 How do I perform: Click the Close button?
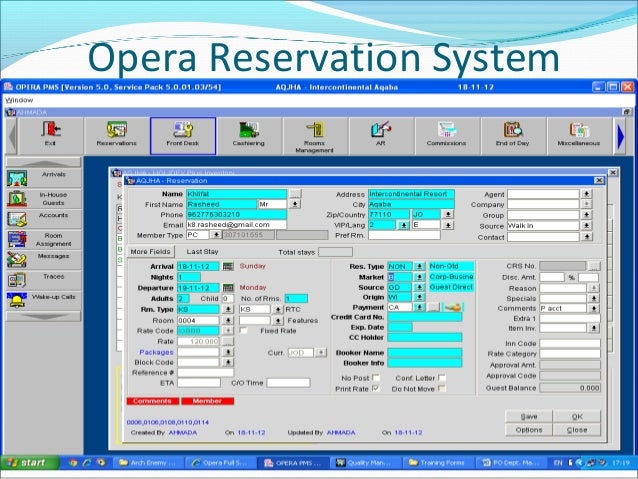577,430
